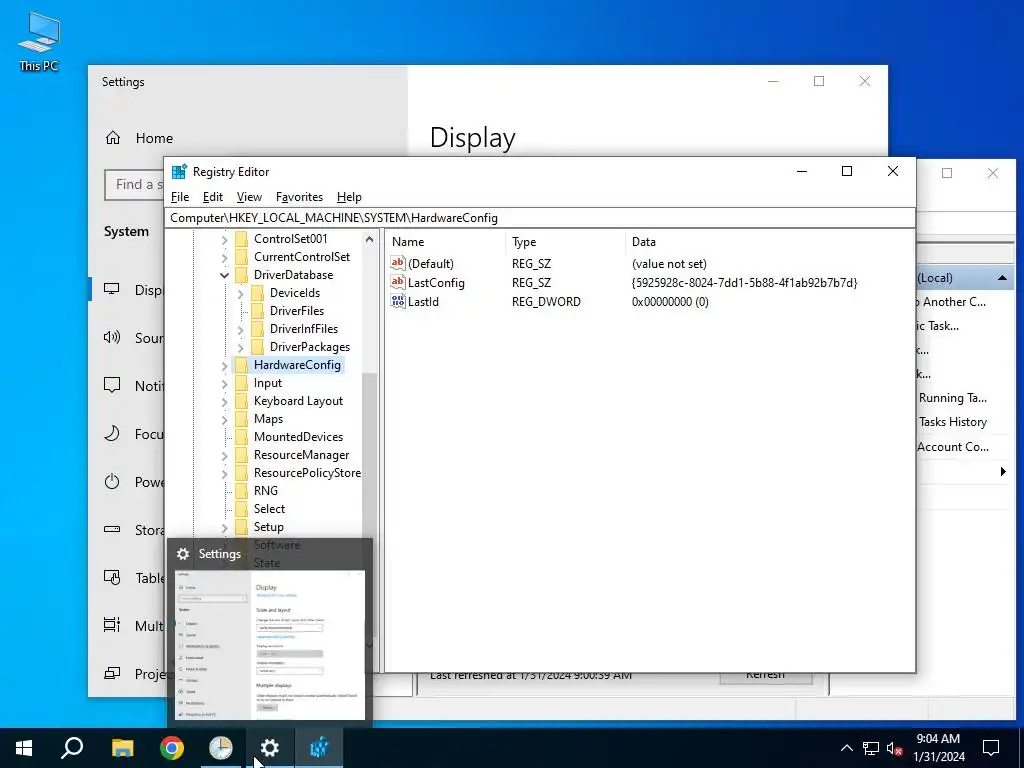The image size is (1024, 768).
Task: Select the Input folder icon
Action: 242,383
